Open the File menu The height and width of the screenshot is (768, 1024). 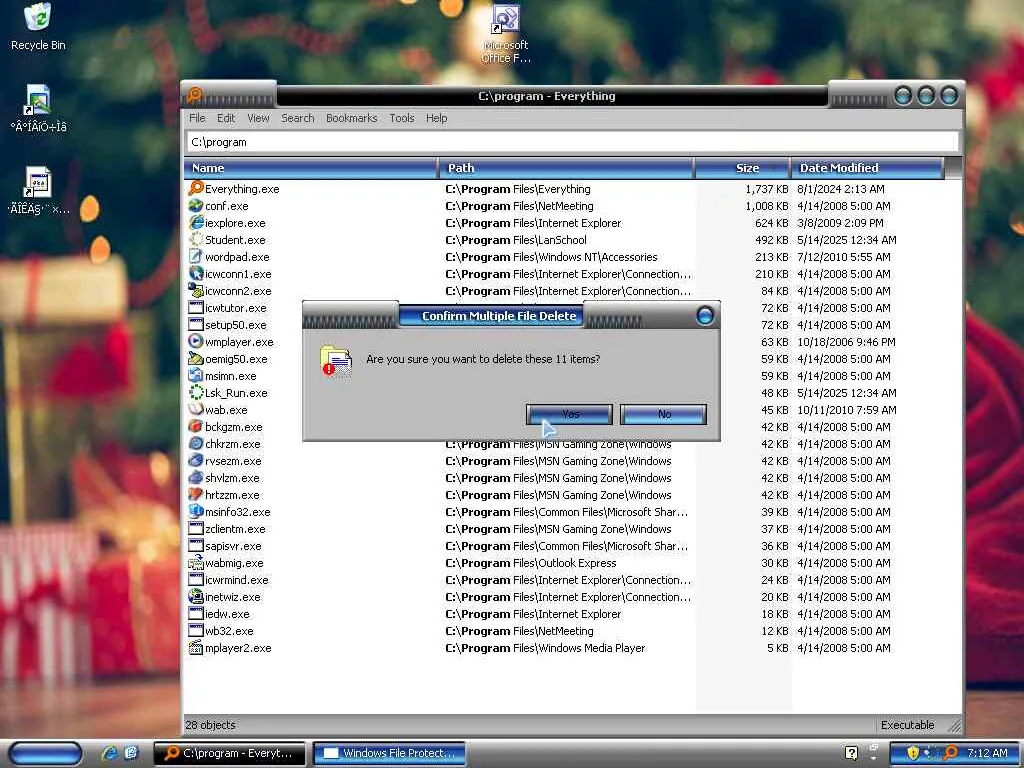pos(197,118)
